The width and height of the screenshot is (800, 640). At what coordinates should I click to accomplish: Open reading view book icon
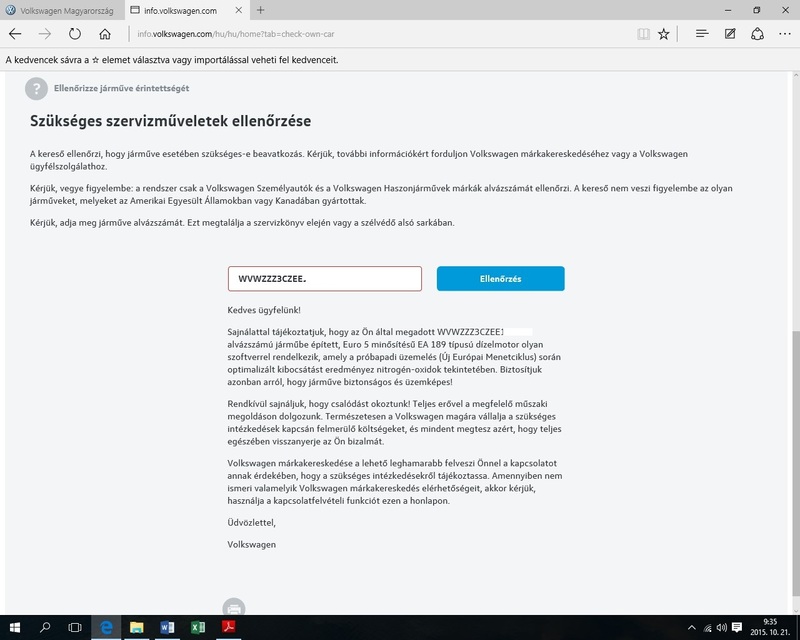(643, 34)
